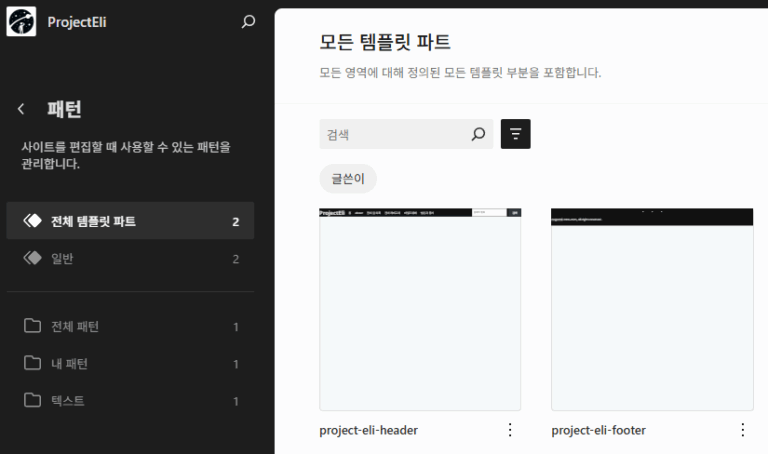Open the options menu for project-eli-header
The image size is (768, 454).
510,430
